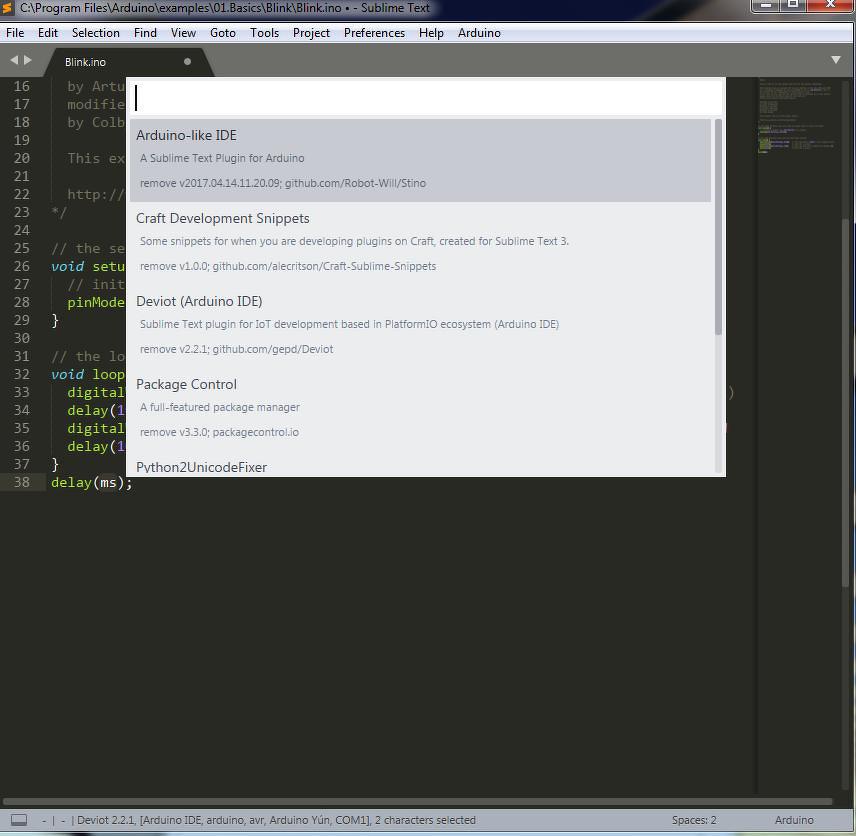Click the delay(ms); code line

tap(92, 483)
